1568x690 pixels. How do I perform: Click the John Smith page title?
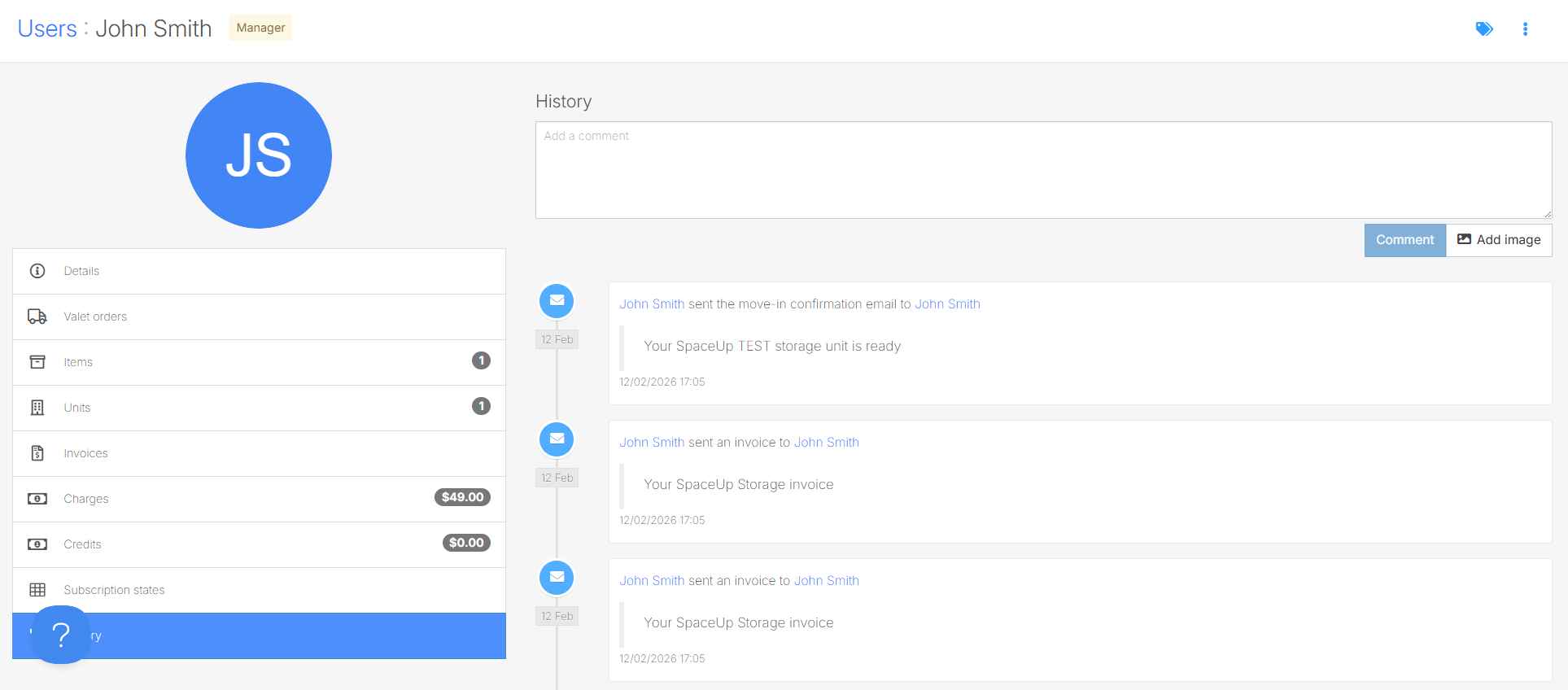154,28
